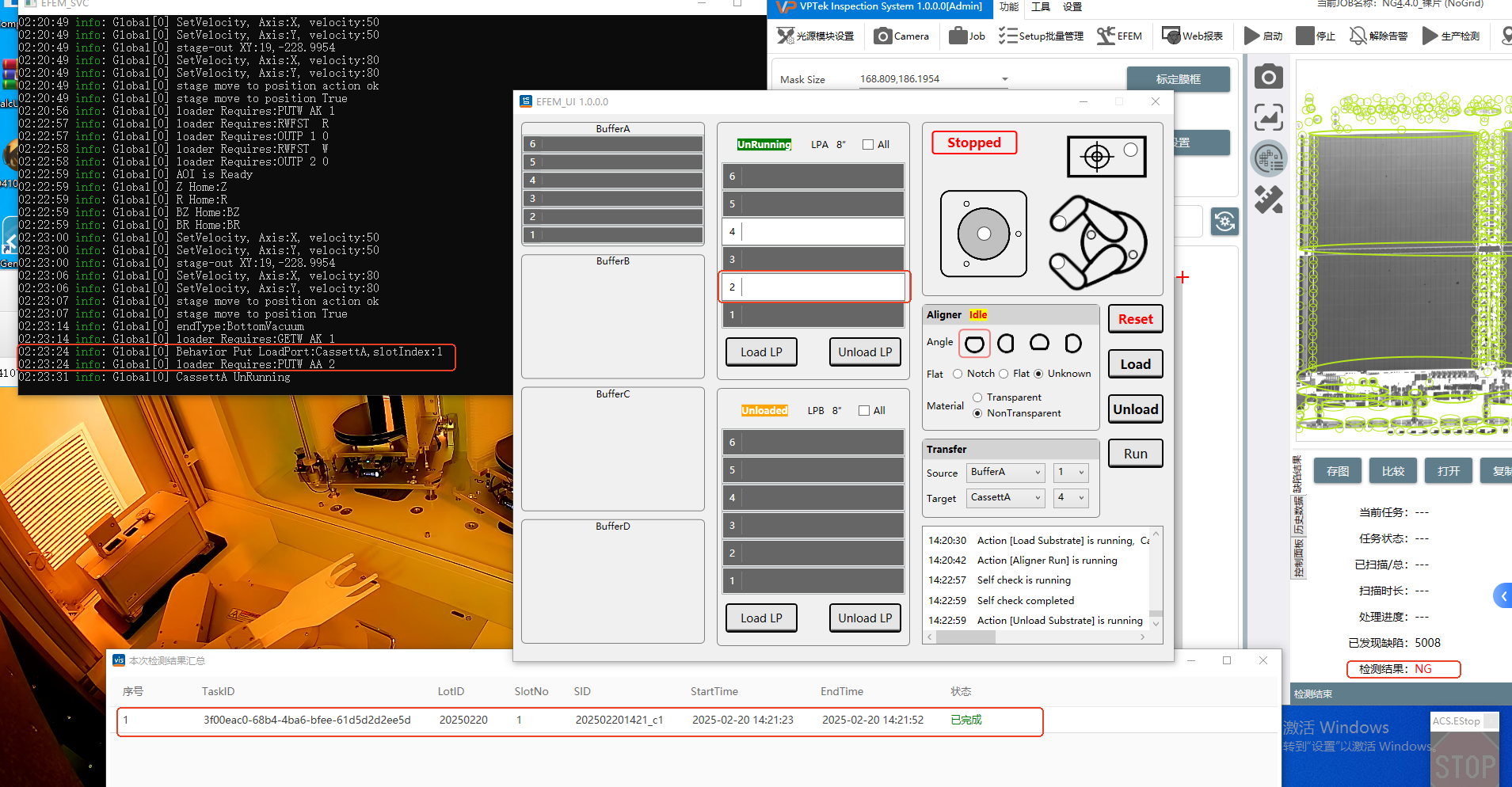This screenshot has width=1512, height=787.
Task: Open the Job toolbar item
Action: pos(967,36)
